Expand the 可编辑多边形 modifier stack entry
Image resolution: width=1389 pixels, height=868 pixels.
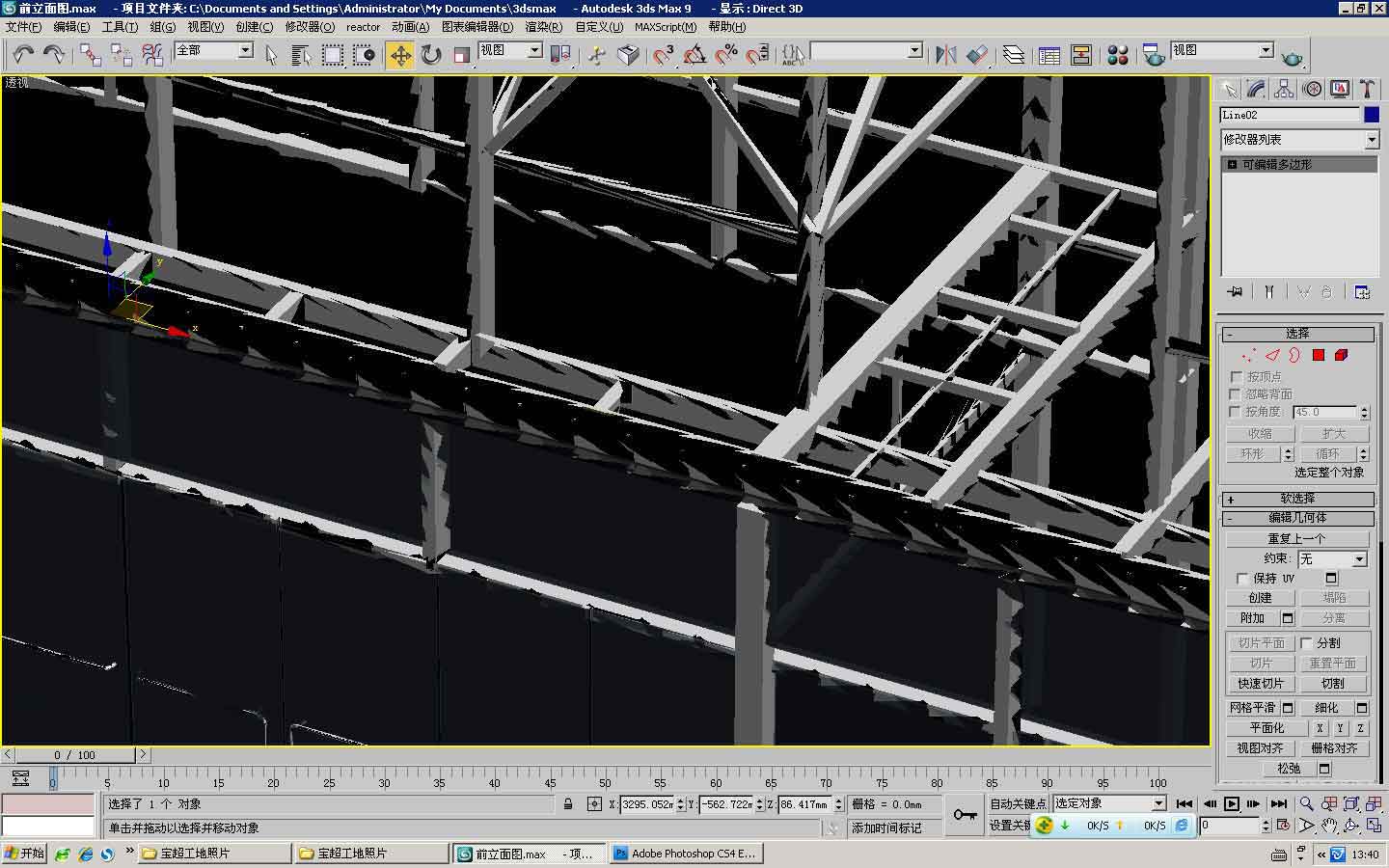[x=1232, y=165]
